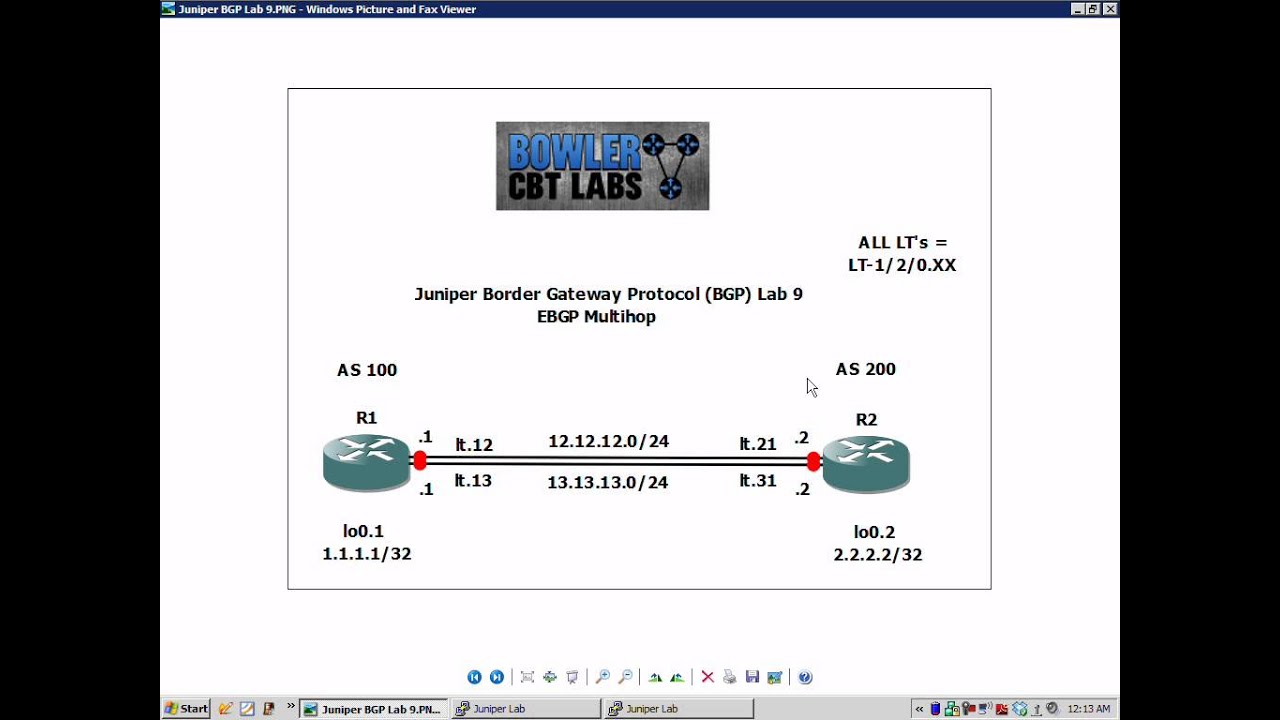Viewport: 1280px width, 720px height.
Task: Click the lt.21 interface label
Action: point(758,444)
